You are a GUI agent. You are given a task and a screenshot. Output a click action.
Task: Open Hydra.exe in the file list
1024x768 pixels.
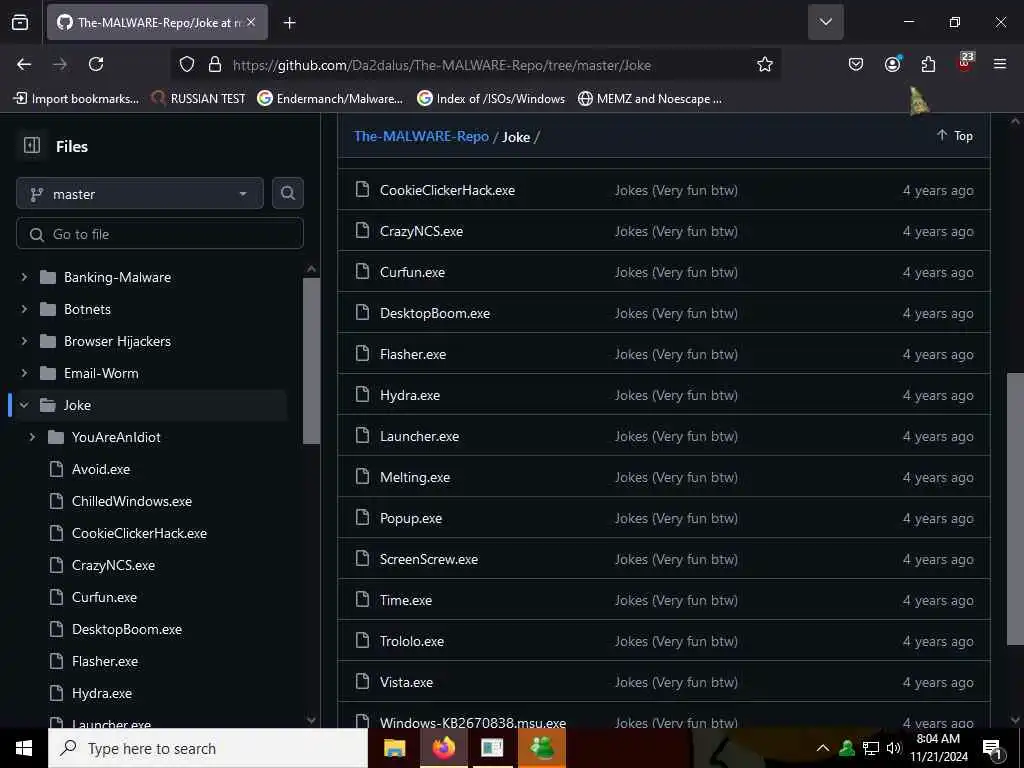409,395
